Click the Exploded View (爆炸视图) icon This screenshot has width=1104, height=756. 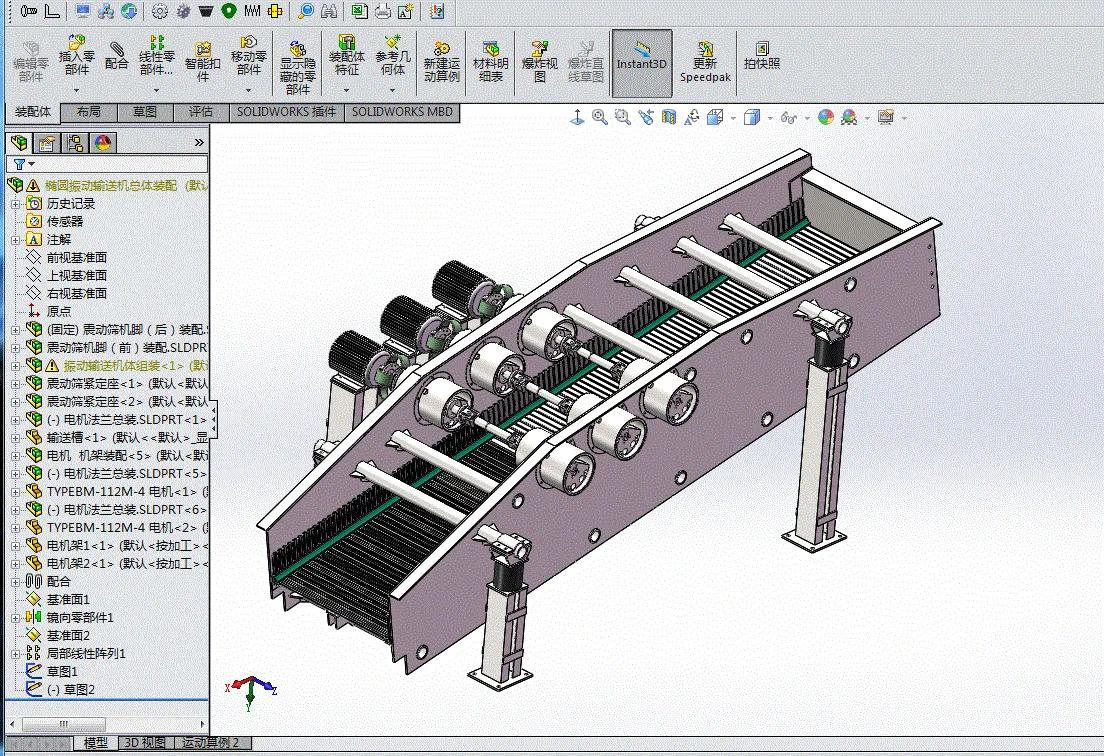(x=539, y=49)
